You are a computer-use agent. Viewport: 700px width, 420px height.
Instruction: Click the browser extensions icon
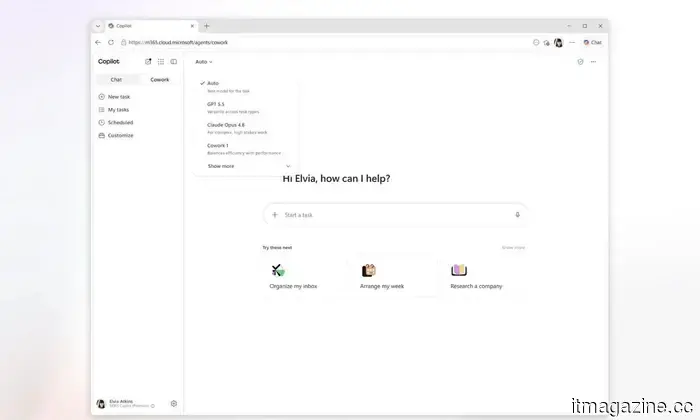coord(547,42)
